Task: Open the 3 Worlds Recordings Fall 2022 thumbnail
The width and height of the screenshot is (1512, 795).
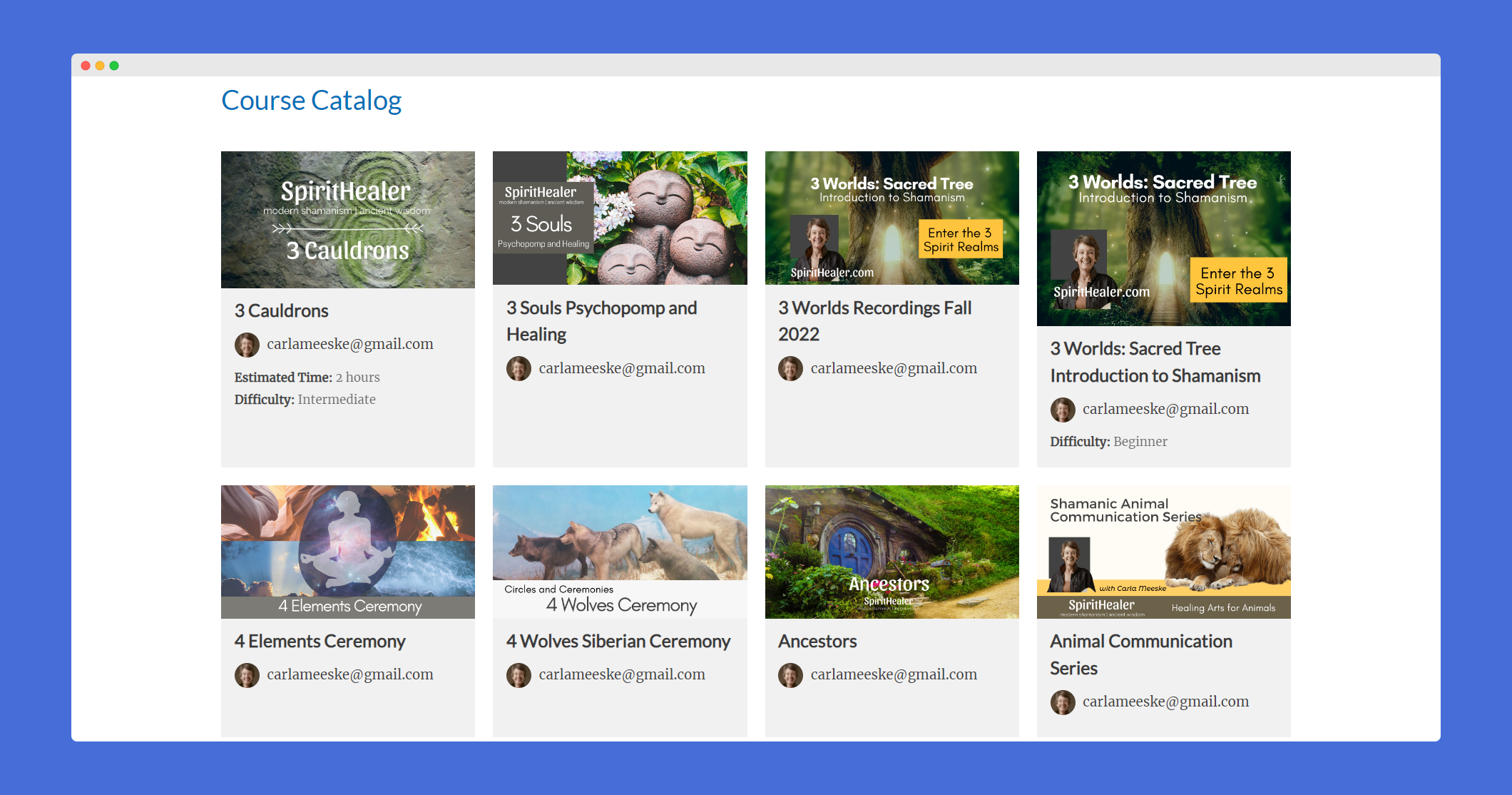Action: pyautogui.click(x=892, y=218)
